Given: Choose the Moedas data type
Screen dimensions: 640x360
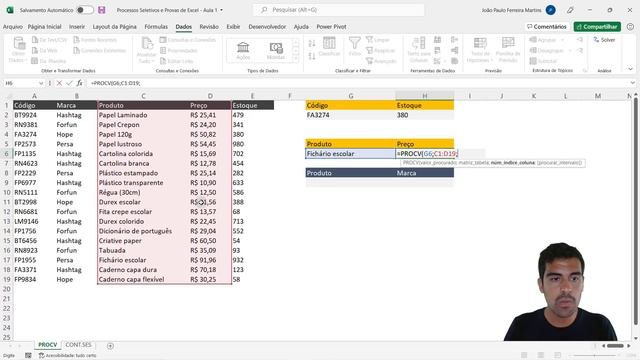Looking at the screenshot, I should point(276,50).
